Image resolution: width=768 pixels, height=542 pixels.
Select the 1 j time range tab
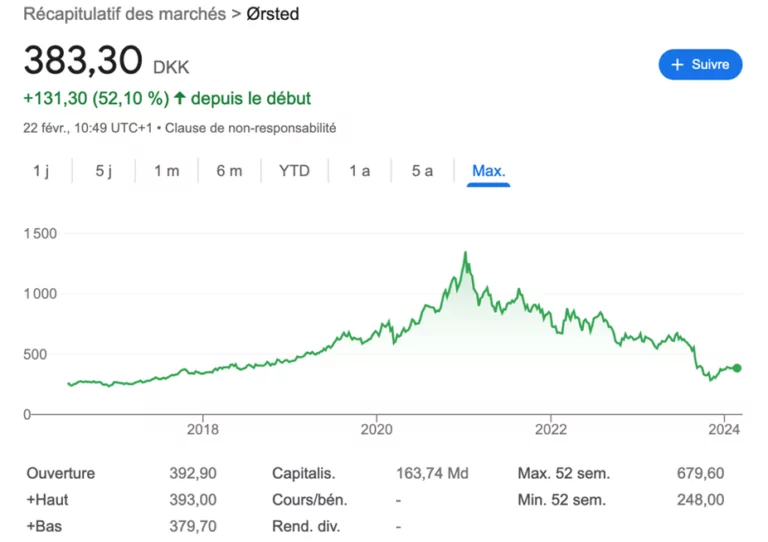(x=41, y=171)
